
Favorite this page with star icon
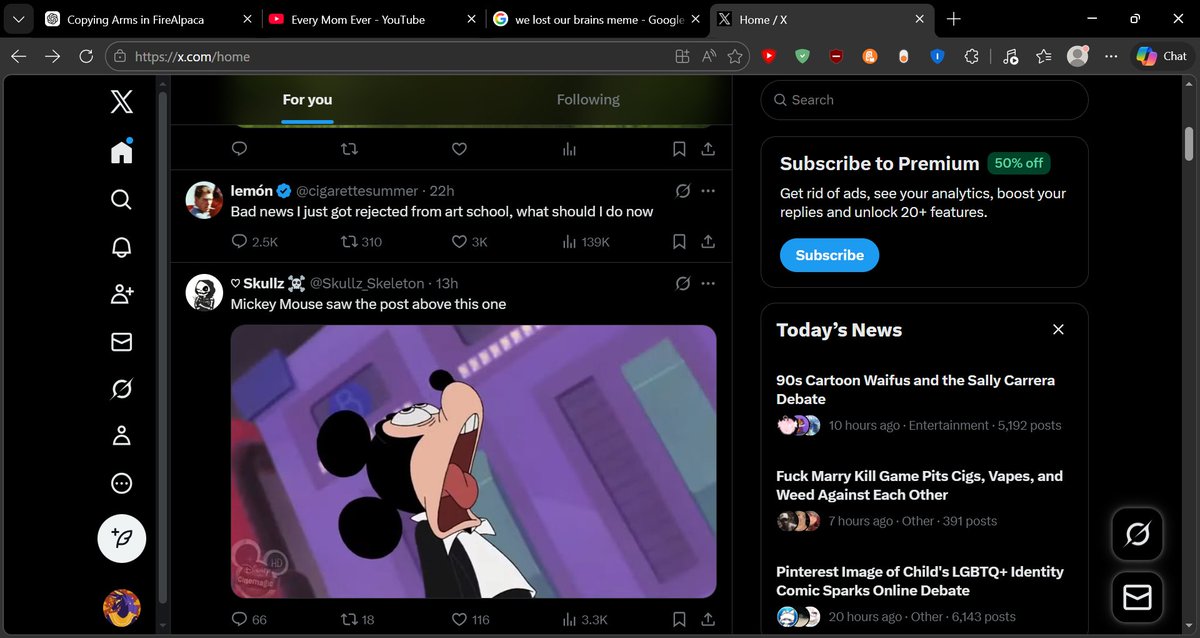pos(735,57)
